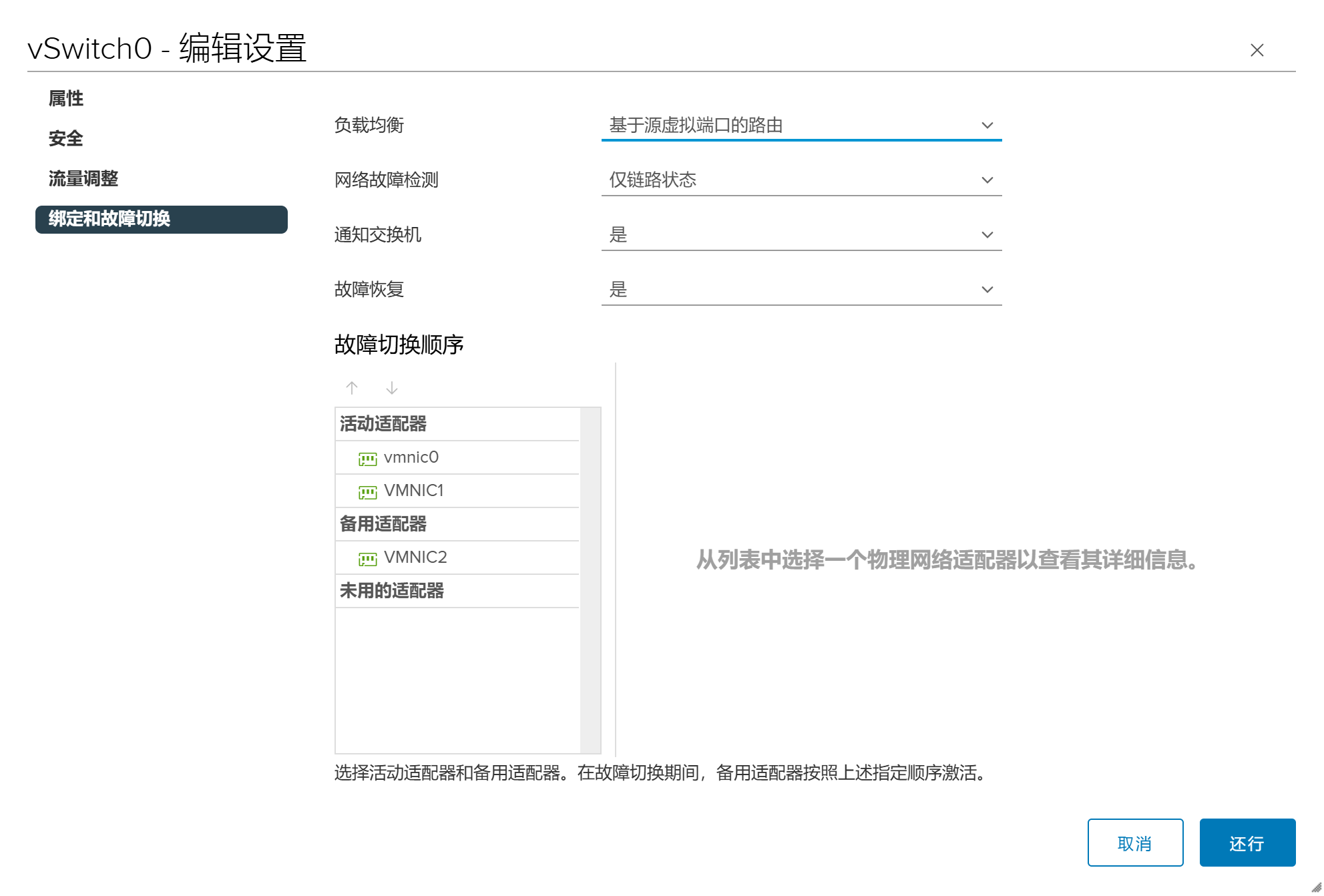Open the 负载均衡 dropdown
The width and height of the screenshot is (1324, 896).
(x=801, y=126)
